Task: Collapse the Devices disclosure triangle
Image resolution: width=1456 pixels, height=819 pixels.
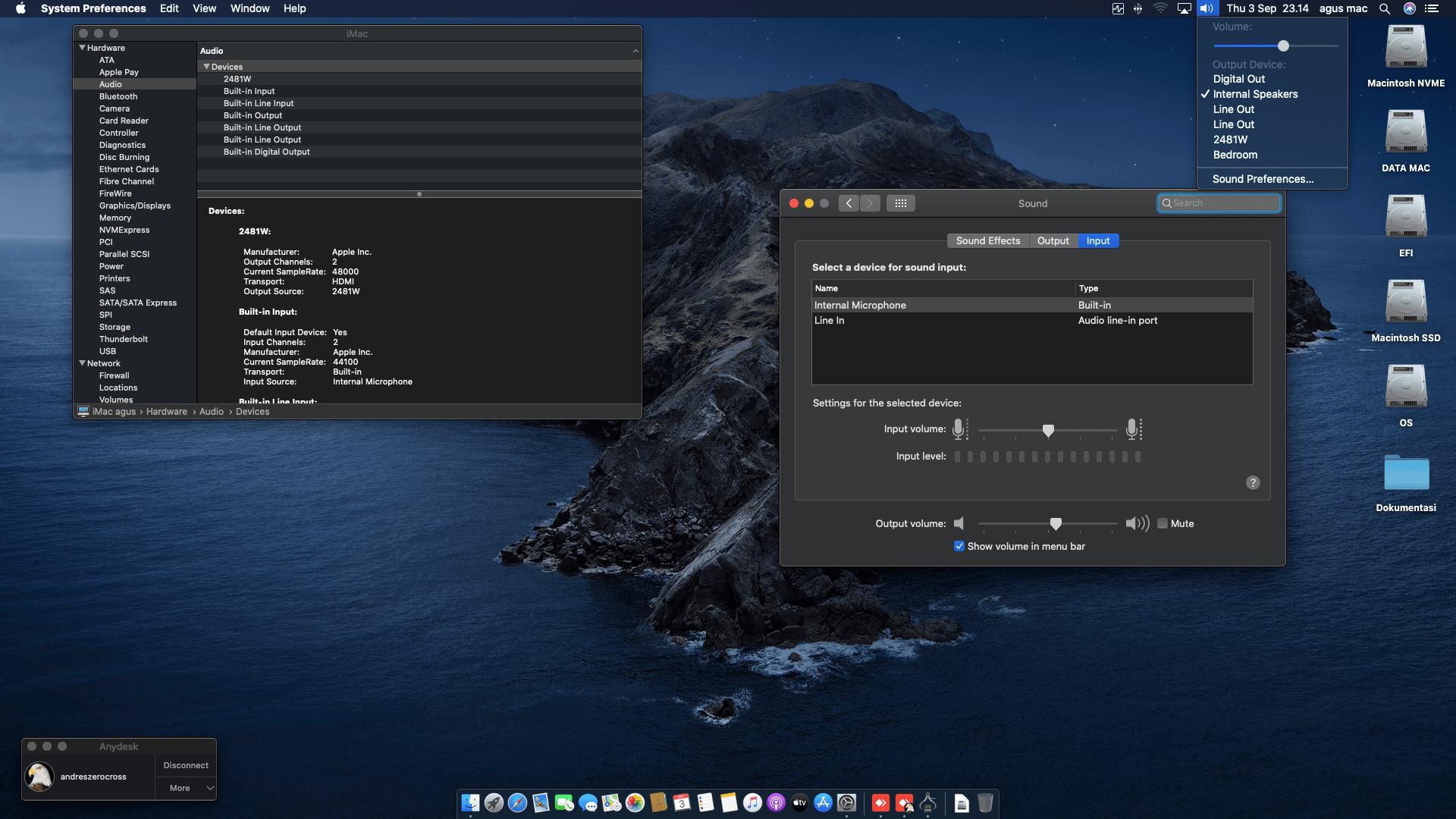Action: click(206, 67)
